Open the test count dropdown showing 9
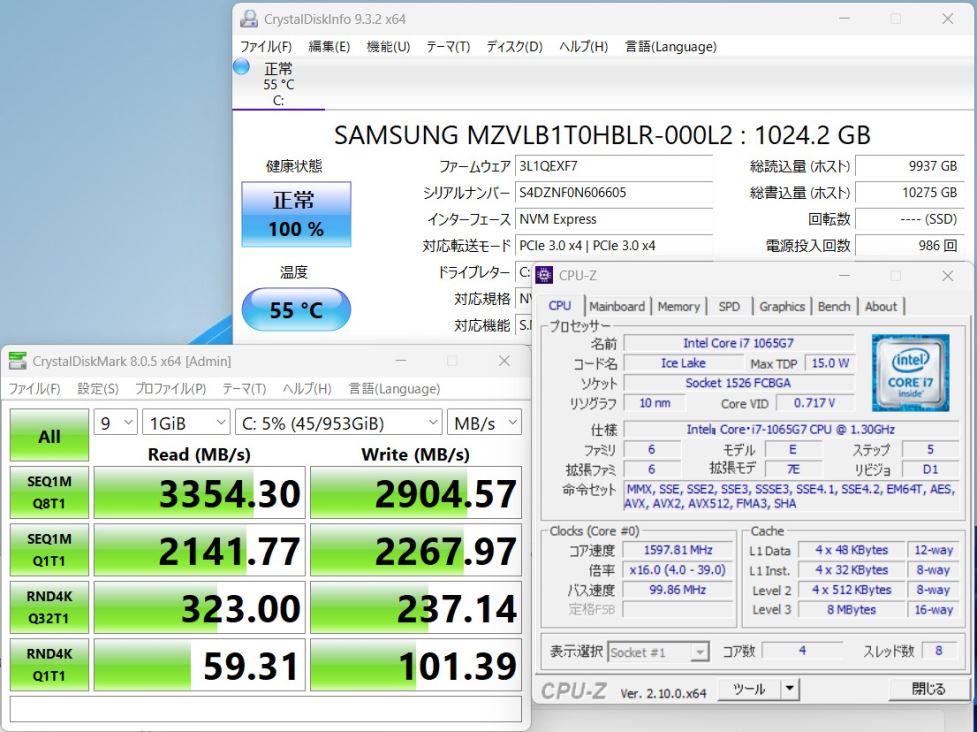The width and height of the screenshot is (977, 732). click(115, 423)
